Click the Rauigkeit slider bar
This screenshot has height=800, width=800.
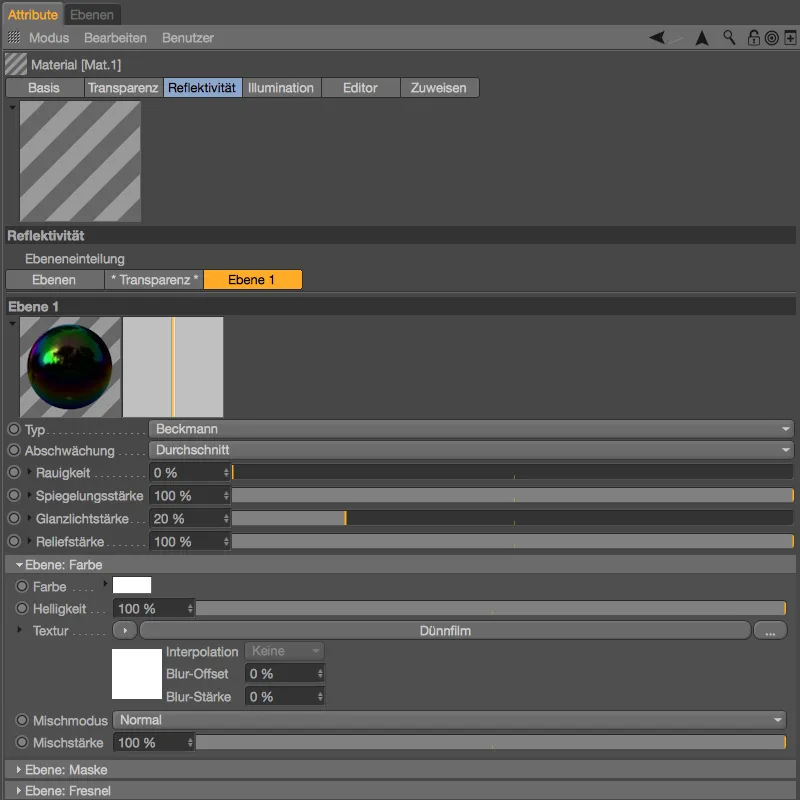click(512, 472)
